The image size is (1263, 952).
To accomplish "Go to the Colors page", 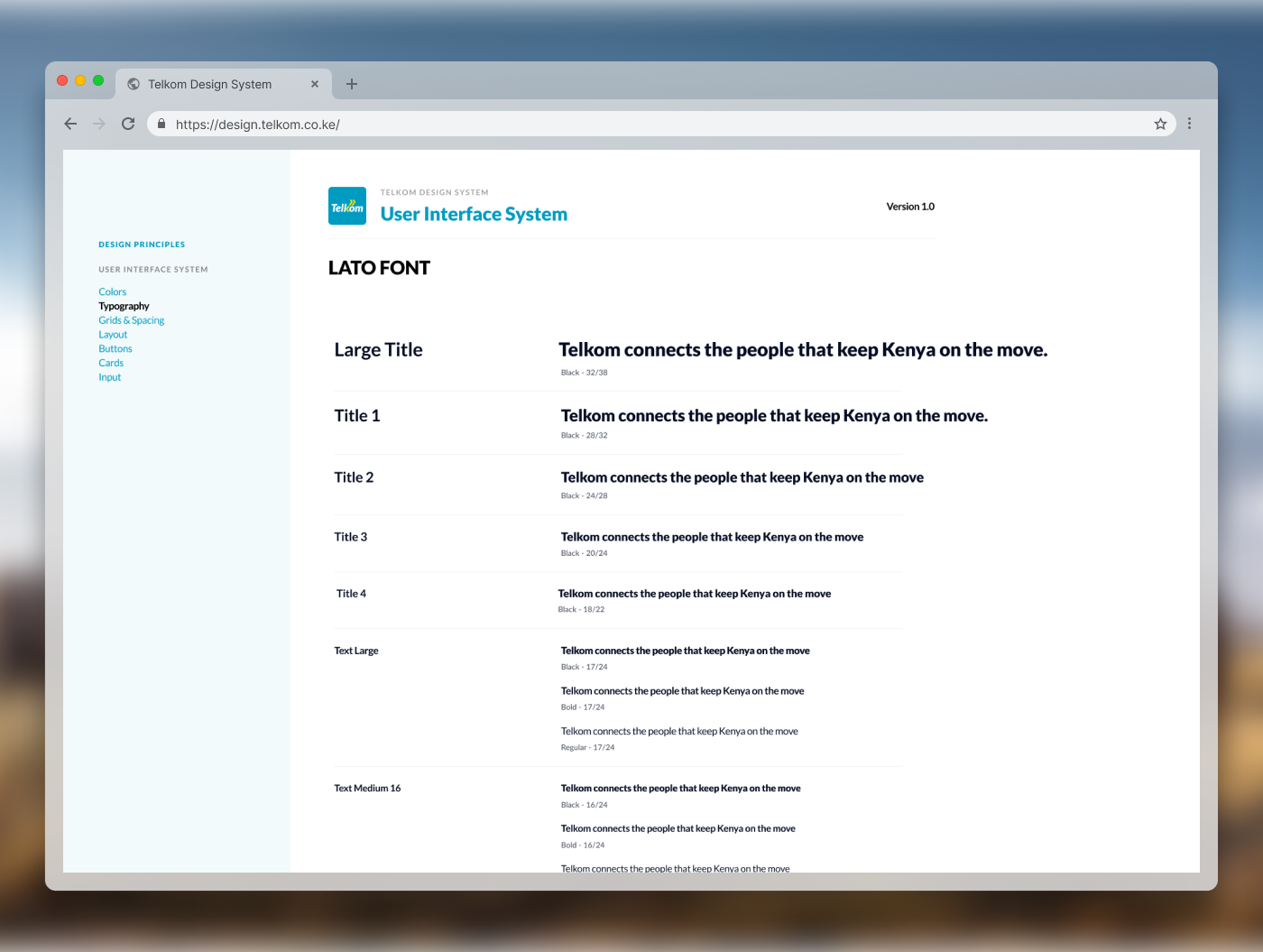I will (x=113, y=291).
